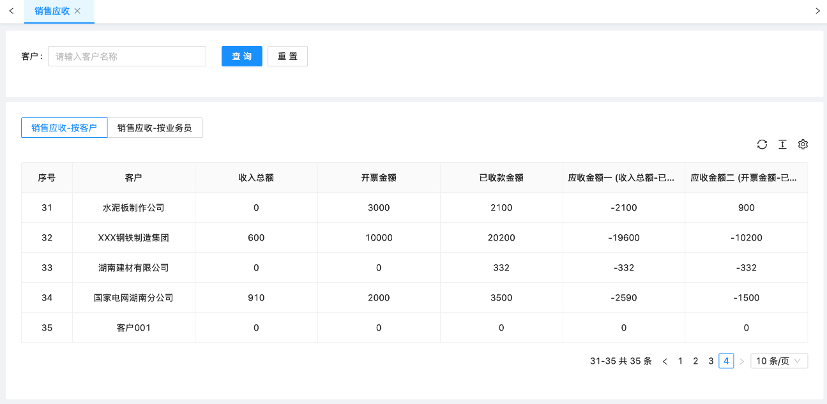Select the 水泥板制作公司 cell
Image resolution: width=827 pixels, height=404 pixels.
[134, 208]
